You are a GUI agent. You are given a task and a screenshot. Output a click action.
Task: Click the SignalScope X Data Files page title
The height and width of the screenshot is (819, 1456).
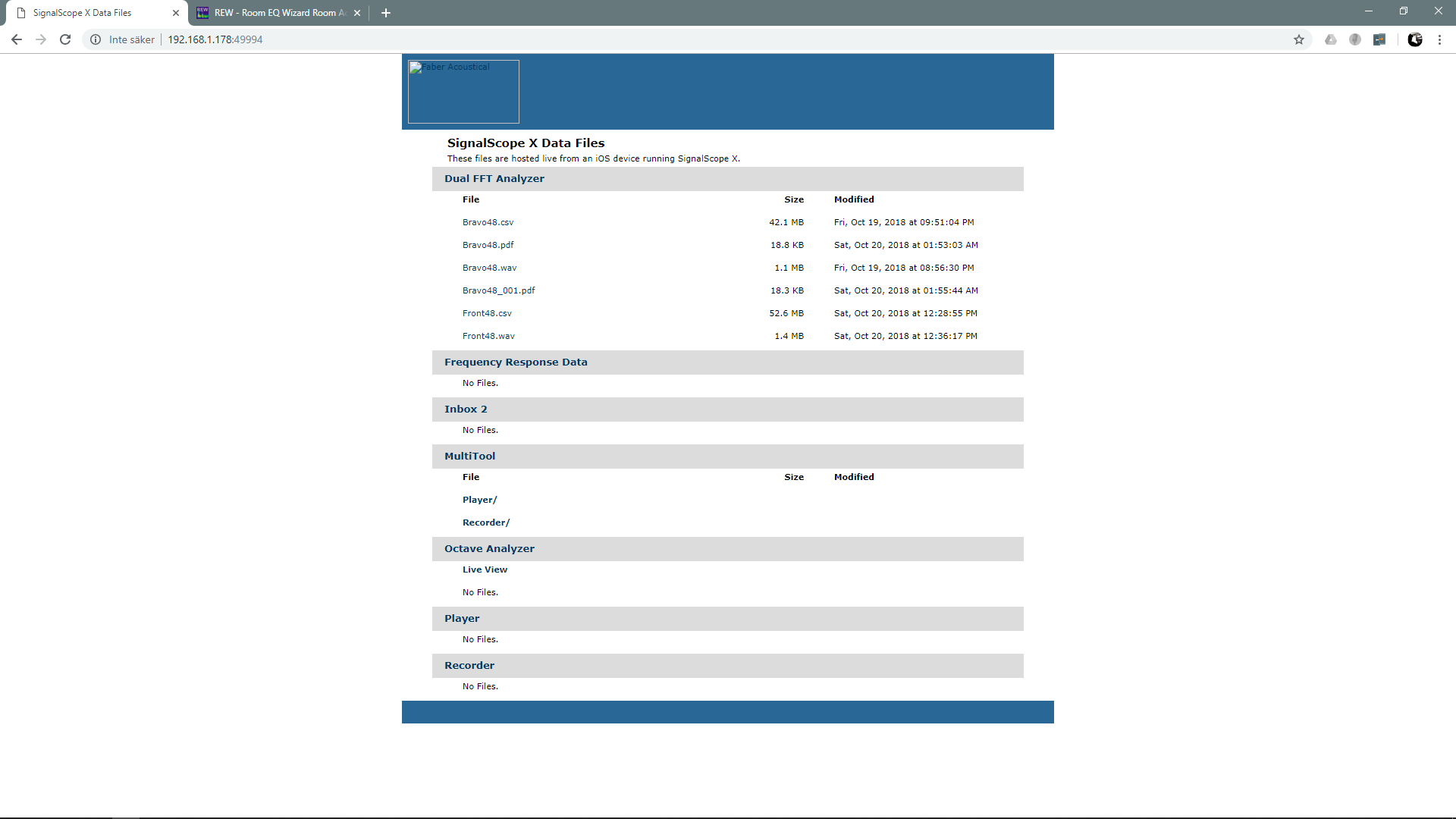pyautogui.click(x=526, y=143)
